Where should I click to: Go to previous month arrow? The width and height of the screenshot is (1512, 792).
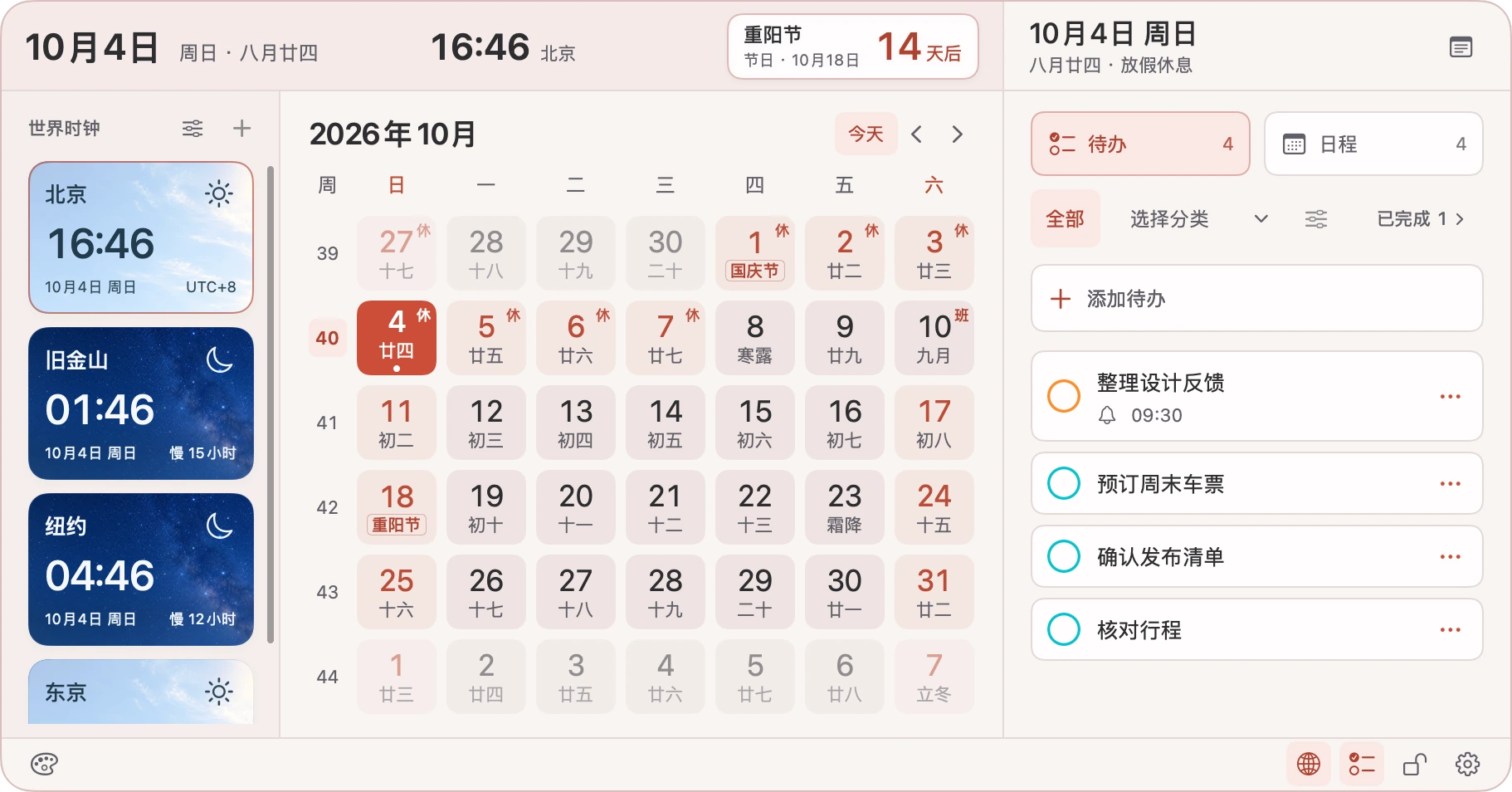coord(916,134)
